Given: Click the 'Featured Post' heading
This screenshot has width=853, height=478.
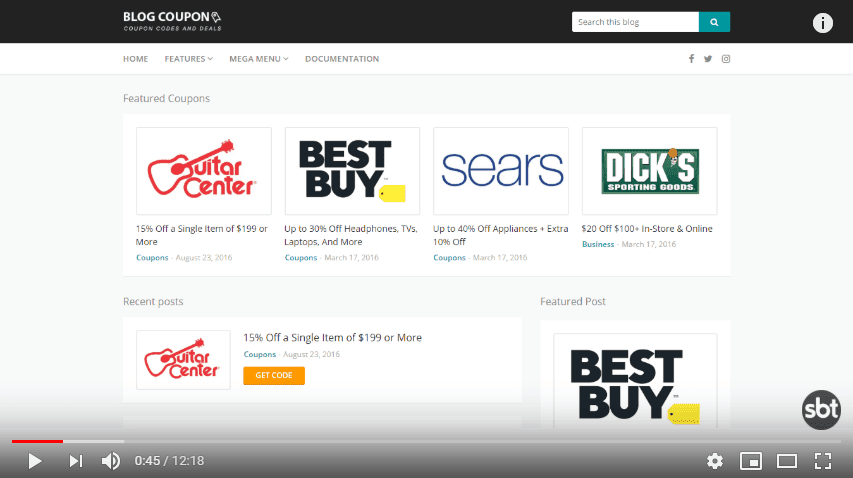Looking at the screenshot, I should point(573,301).
